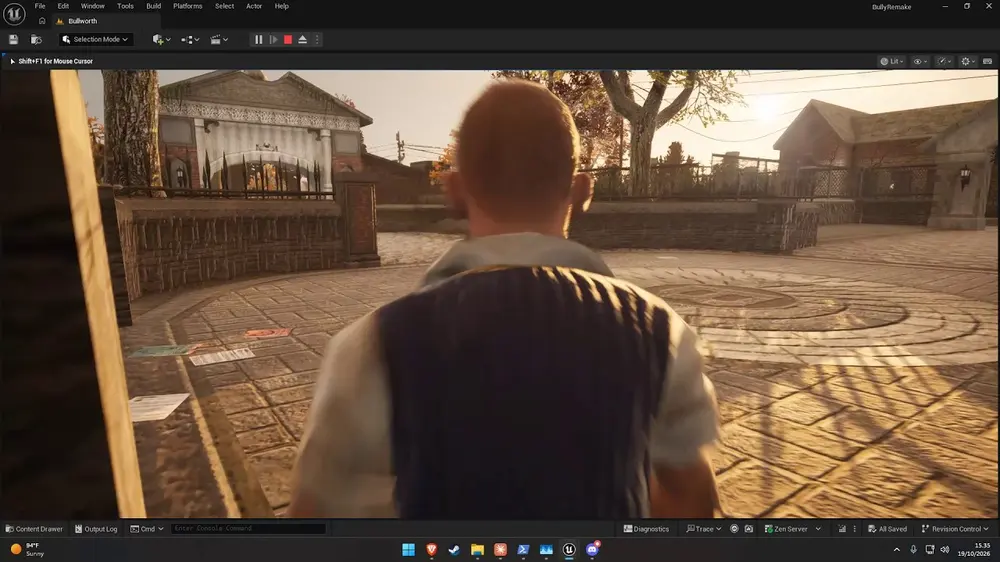Click the Unreal Engine logo icon

click(x=14, y=13)
